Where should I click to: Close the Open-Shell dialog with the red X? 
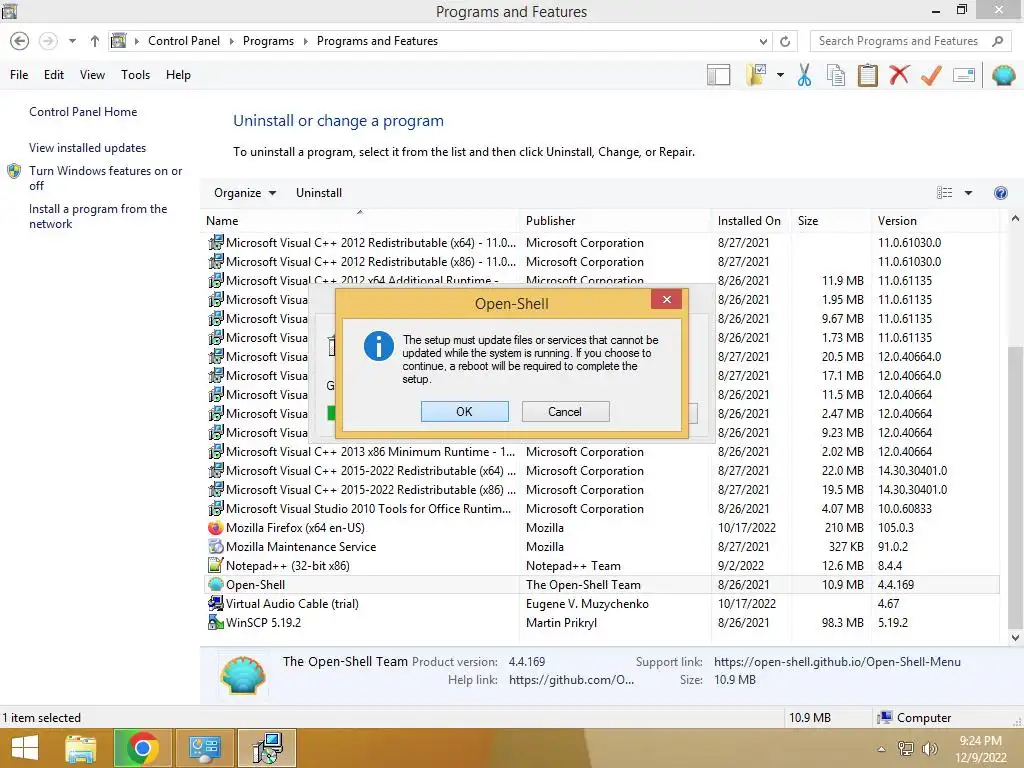[x=666, y=299]
